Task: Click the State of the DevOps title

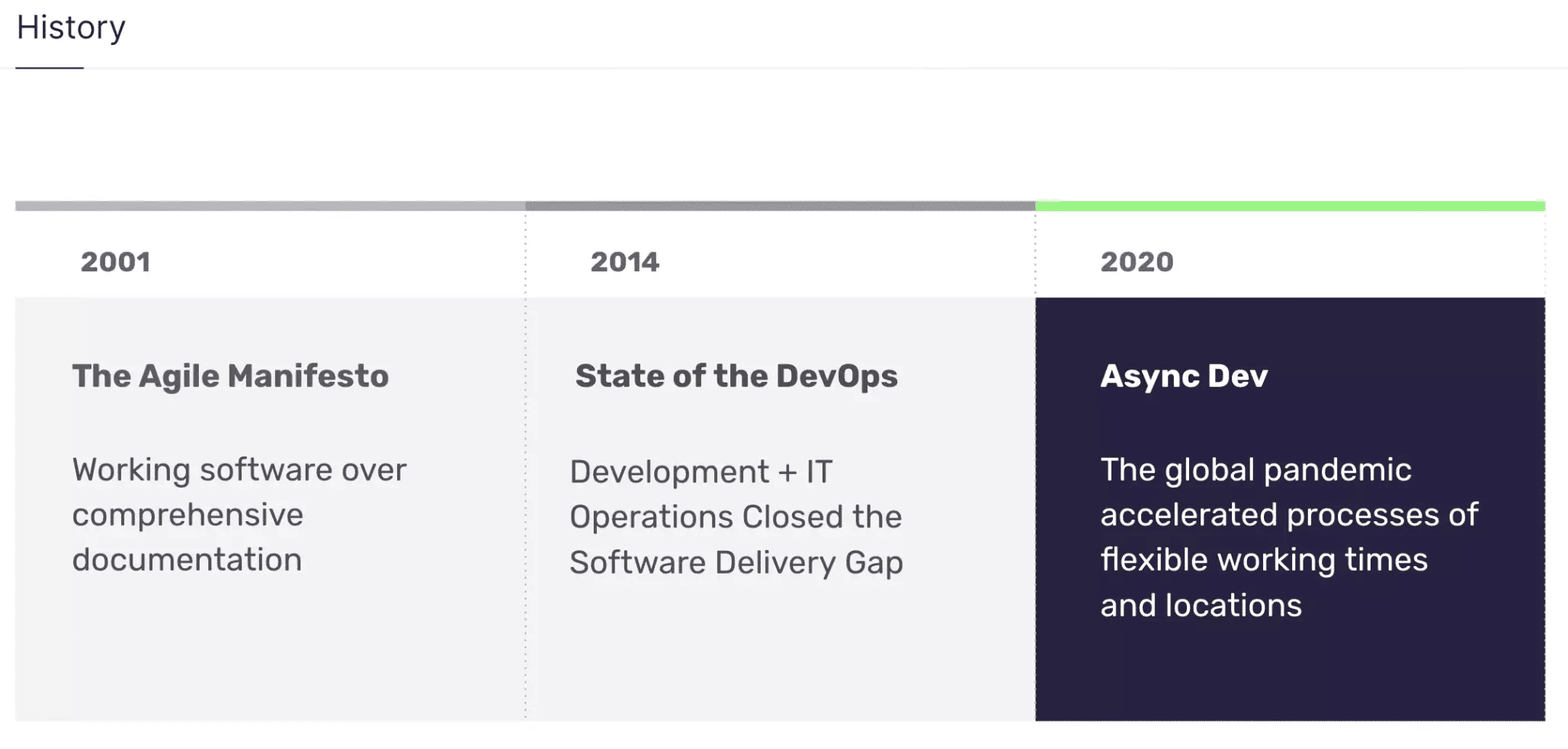Action: point(736,375)
